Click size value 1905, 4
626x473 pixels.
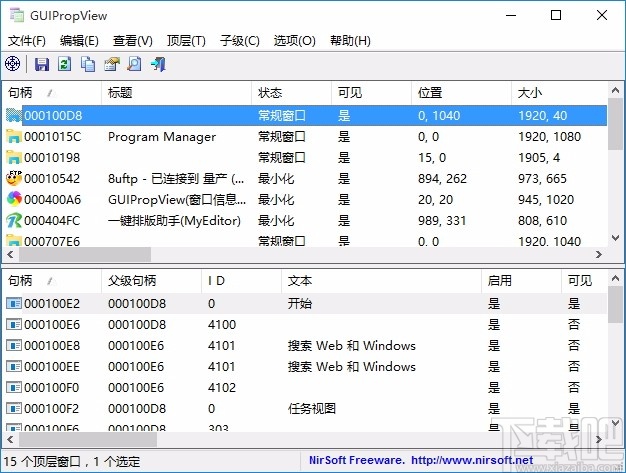tap(539, 158)
